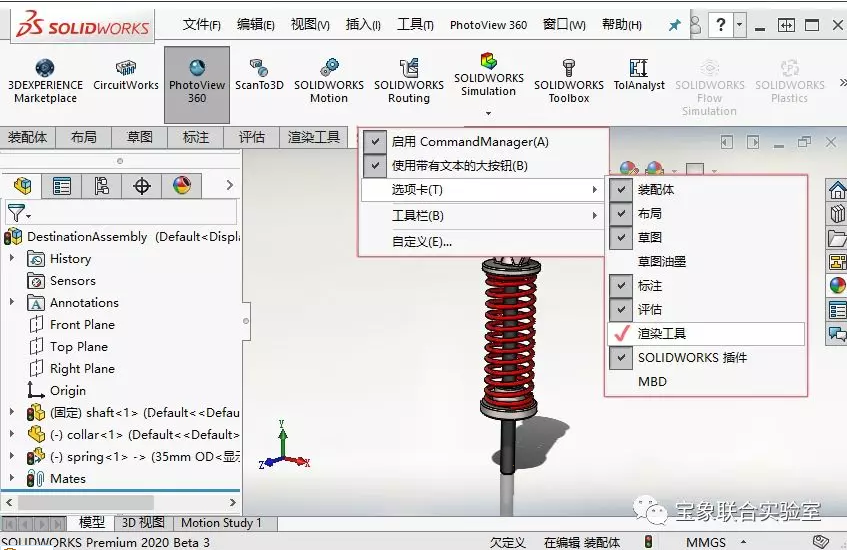Screen dimensions: 847x550
Task: Expand the Mates folder
Action: click(12, 478)
